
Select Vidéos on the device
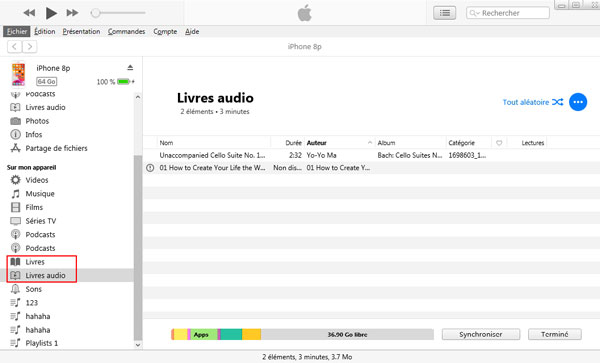click(37, 180)
